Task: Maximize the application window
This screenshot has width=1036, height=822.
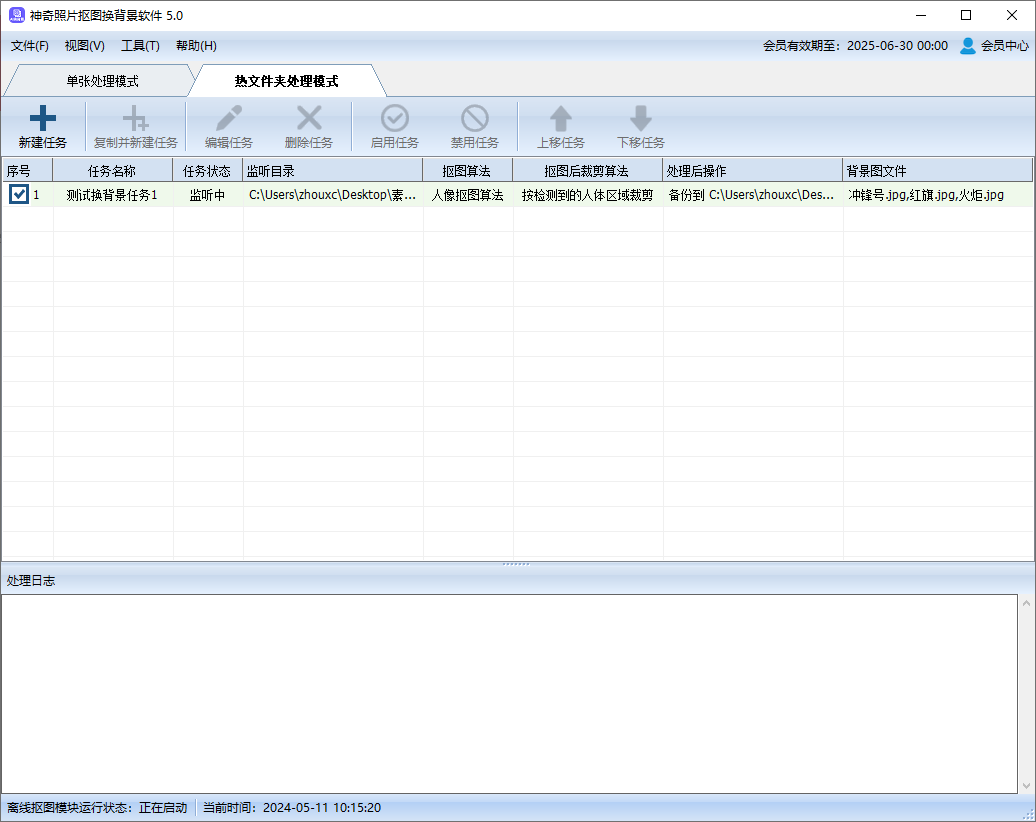Action: point(966,15)
